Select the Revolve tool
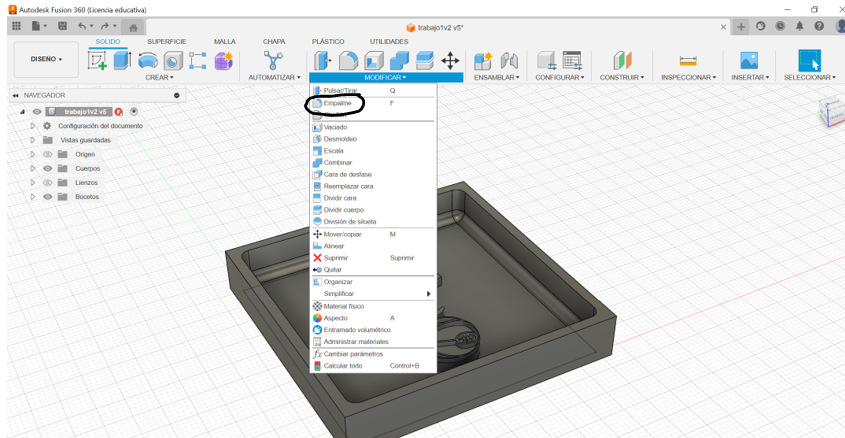Screen dimensions: 845x438 tap(148, 60)
